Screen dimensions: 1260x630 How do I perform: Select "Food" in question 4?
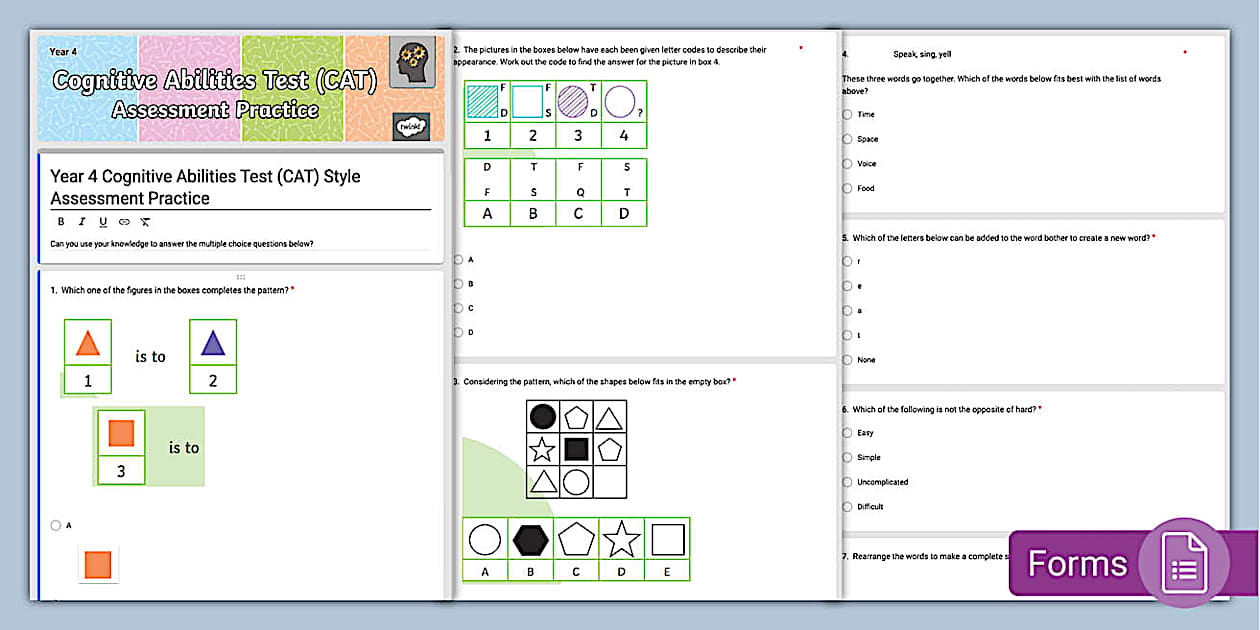click(x=847, y=188)
